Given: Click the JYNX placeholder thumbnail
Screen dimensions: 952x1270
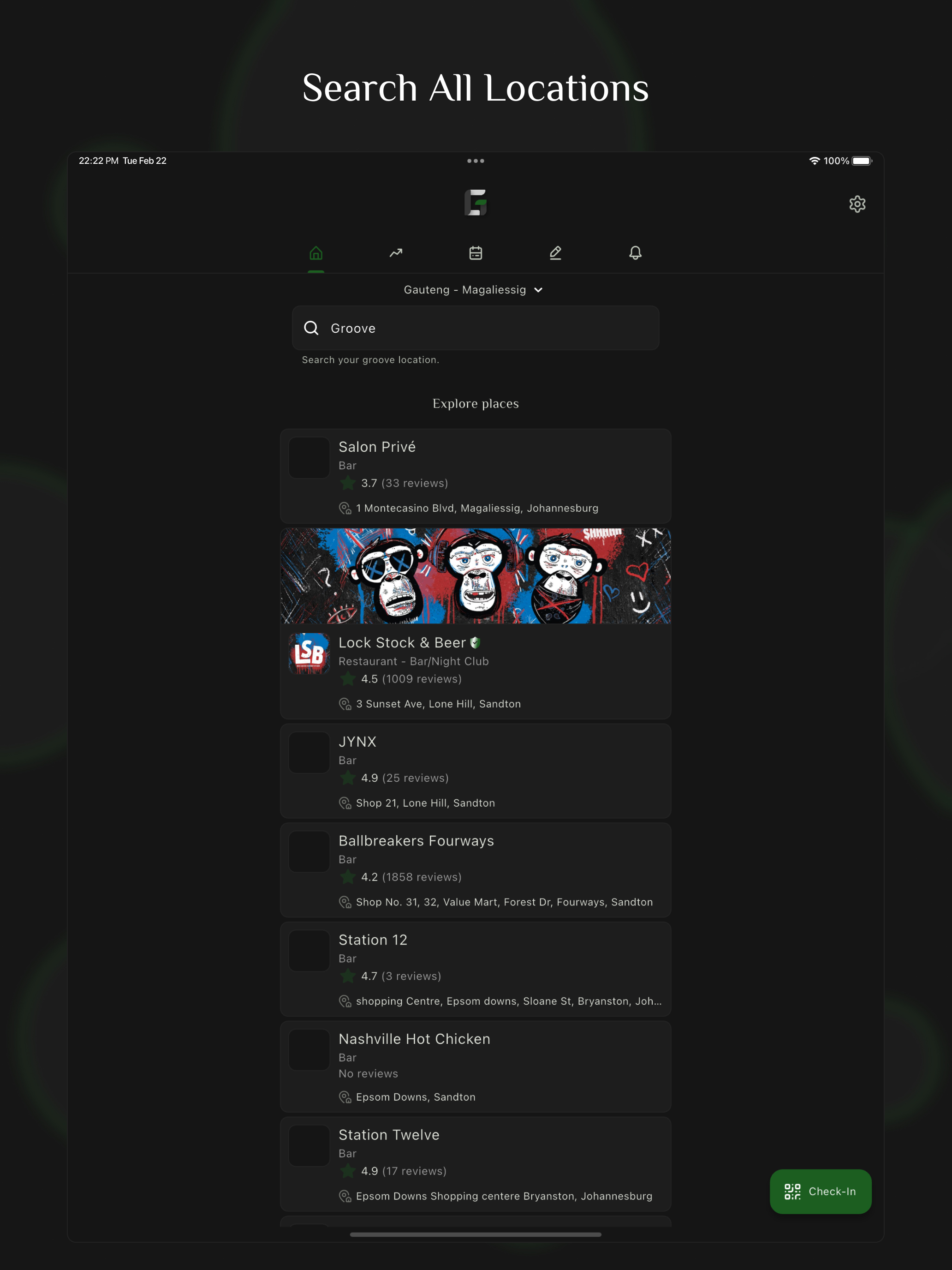Looking at the screenshot, I should pos(309,753).
